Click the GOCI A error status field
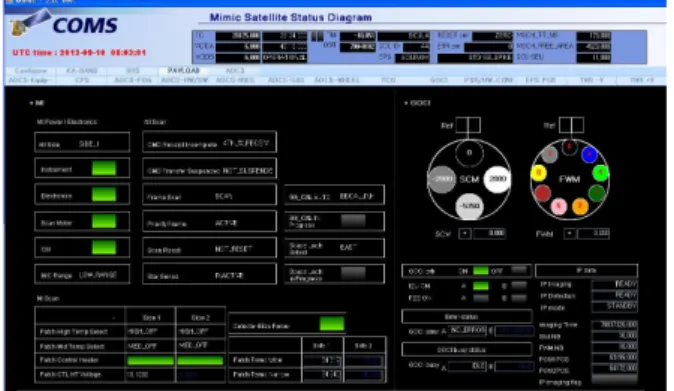This screenshot has height=391, width=674. [x=468, y=330]
